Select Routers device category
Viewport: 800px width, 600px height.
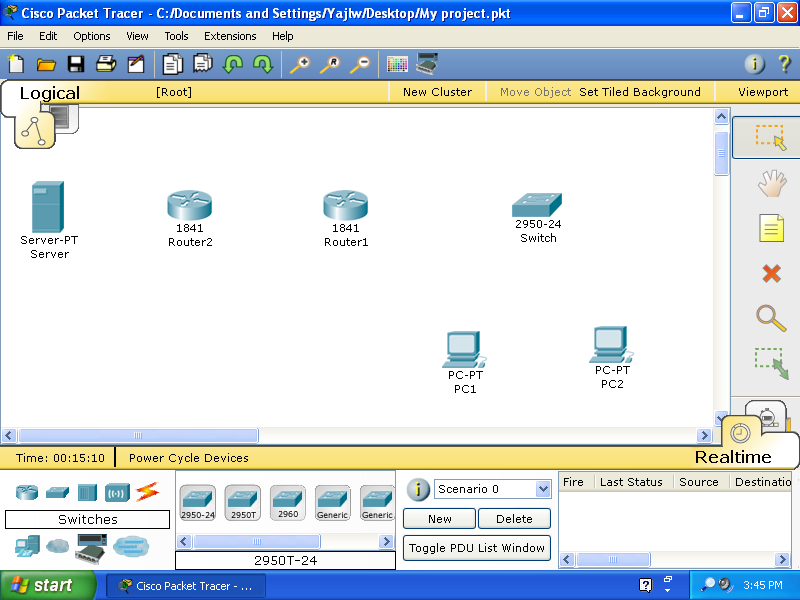pos(27,492)
